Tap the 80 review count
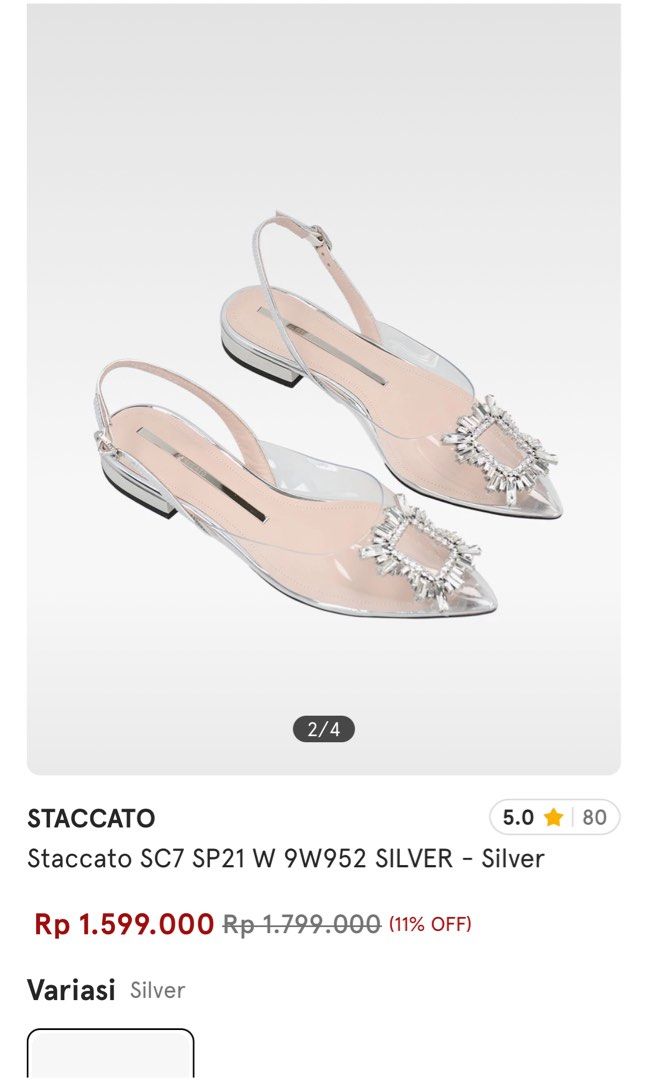The height and width of the screenshot is (1080, 648). click(593, 817)
